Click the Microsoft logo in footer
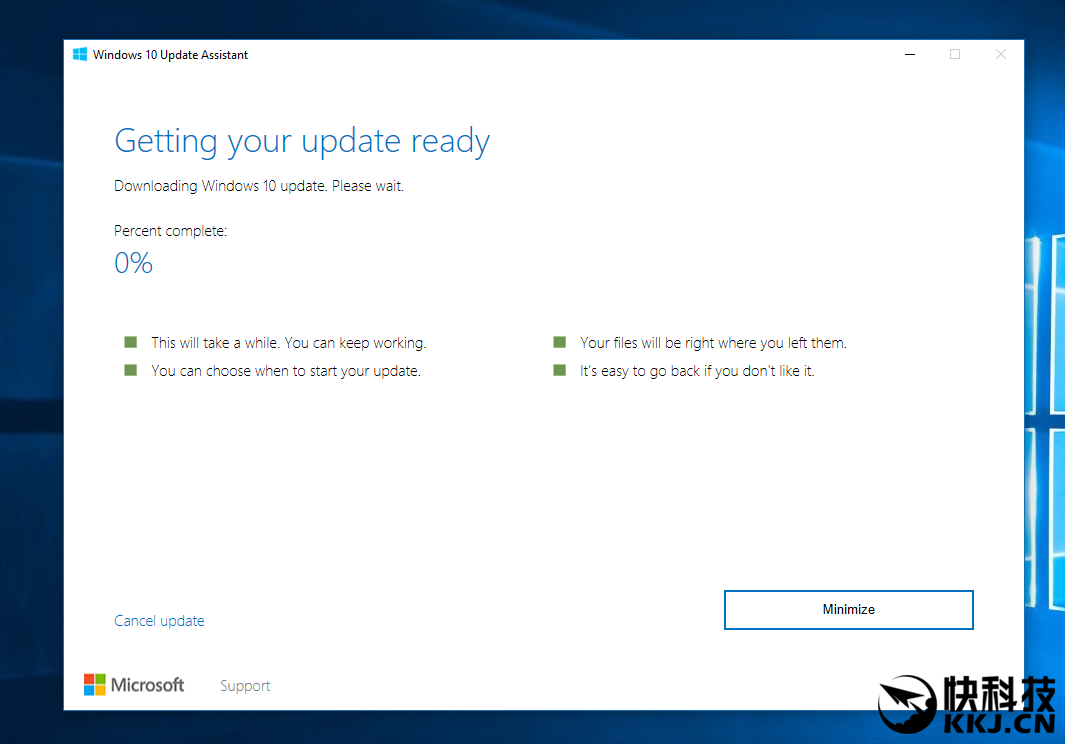Viewport: 1065px width, 744px height. [134, 685]
